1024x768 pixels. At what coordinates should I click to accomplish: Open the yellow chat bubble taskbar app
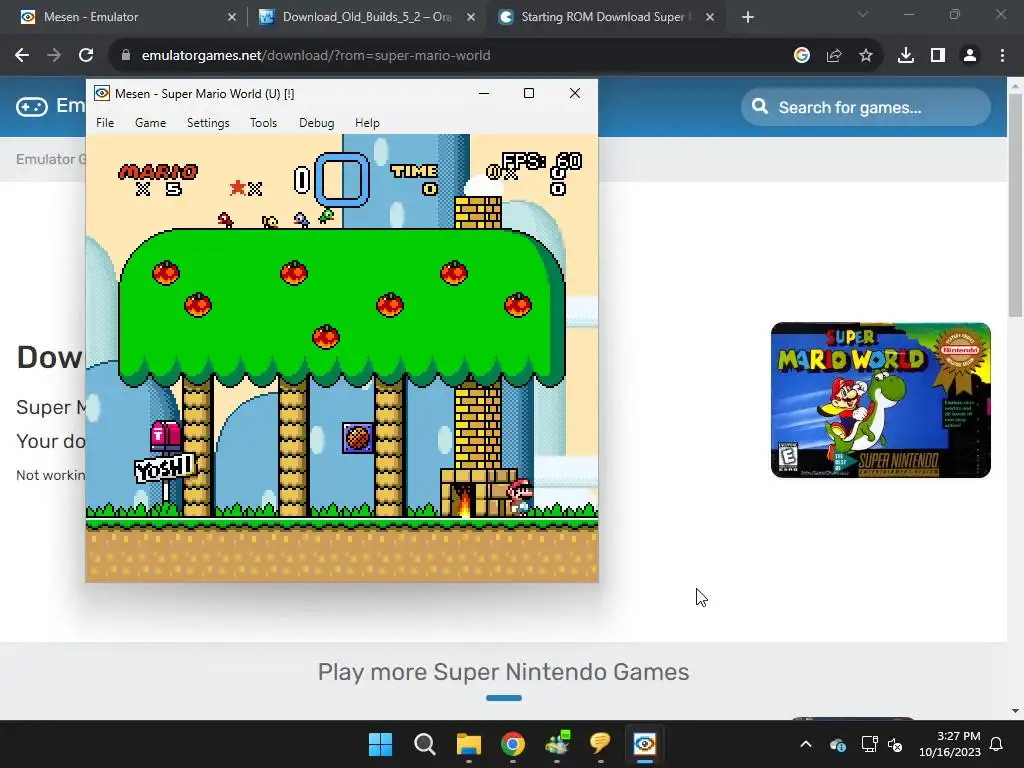[600, 743]
